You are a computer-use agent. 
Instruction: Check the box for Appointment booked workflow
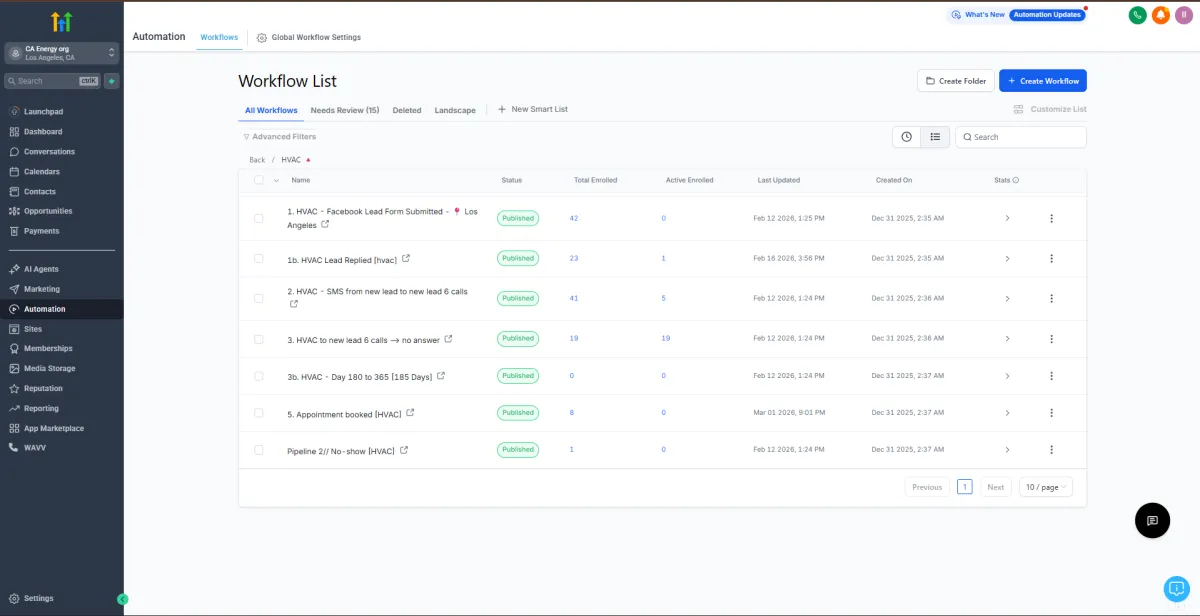pos(259,413)
